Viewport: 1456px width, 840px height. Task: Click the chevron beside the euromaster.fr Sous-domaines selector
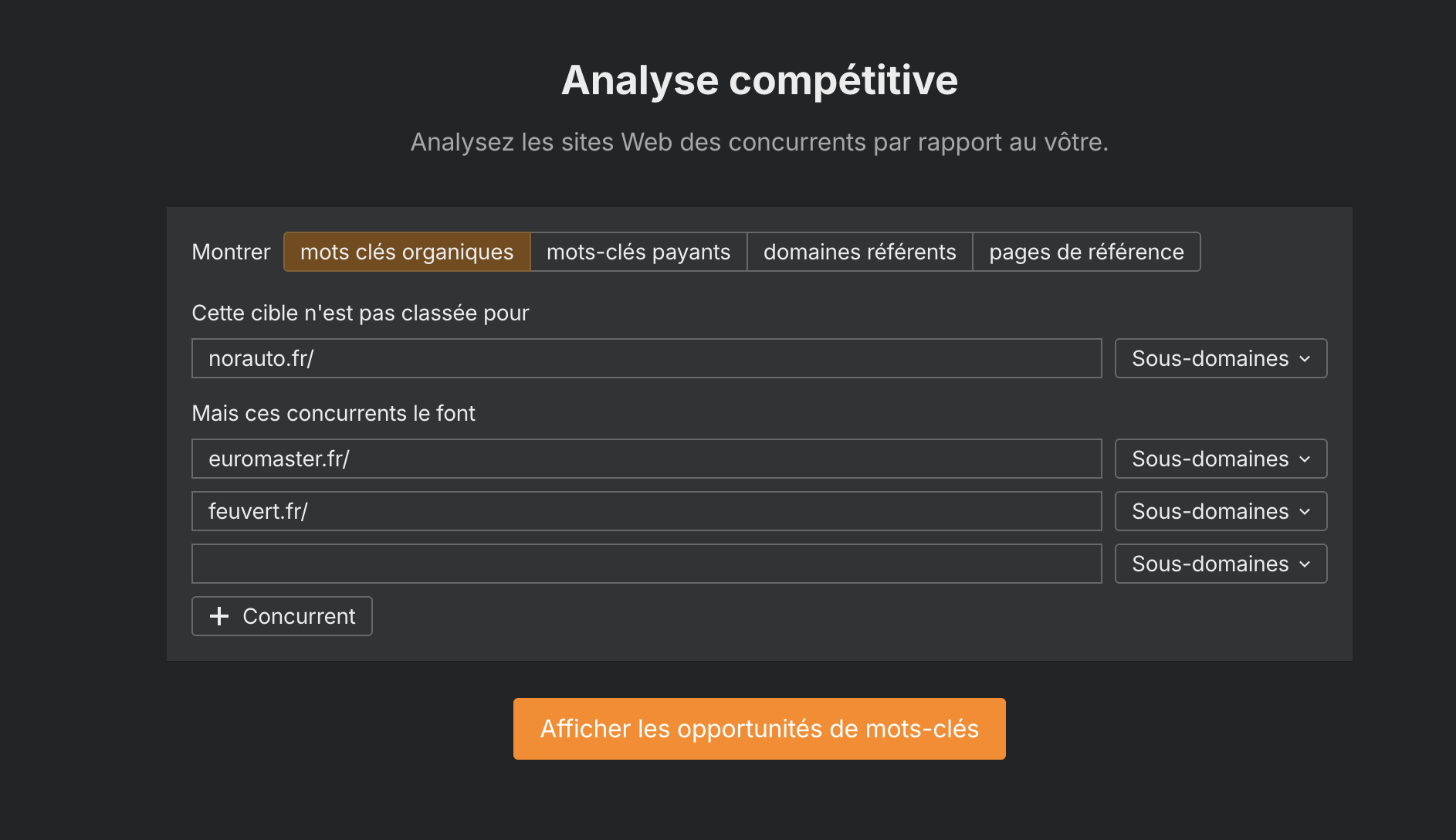(1305, 459)
